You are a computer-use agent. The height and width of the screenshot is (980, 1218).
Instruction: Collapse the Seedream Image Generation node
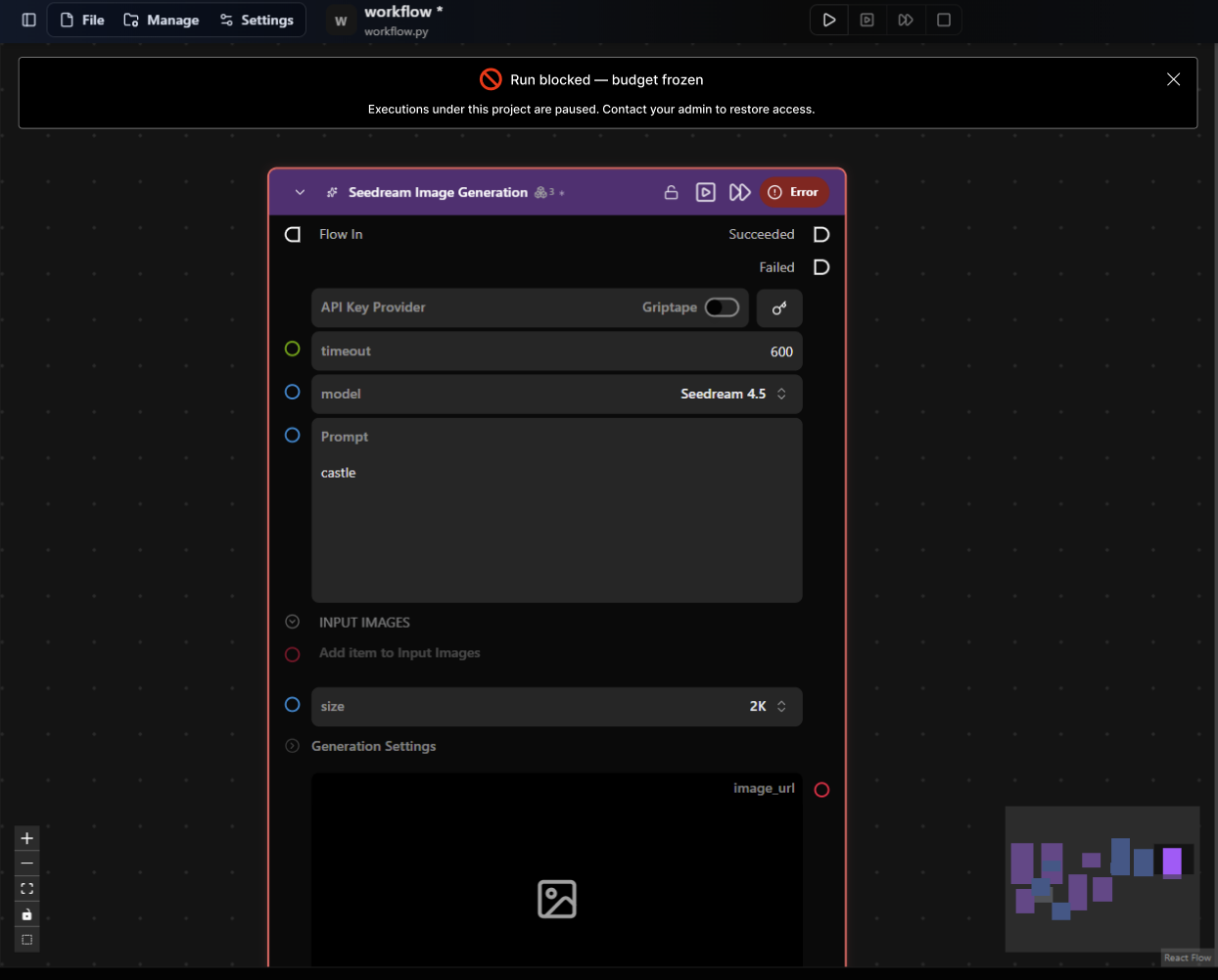[300, 192]
